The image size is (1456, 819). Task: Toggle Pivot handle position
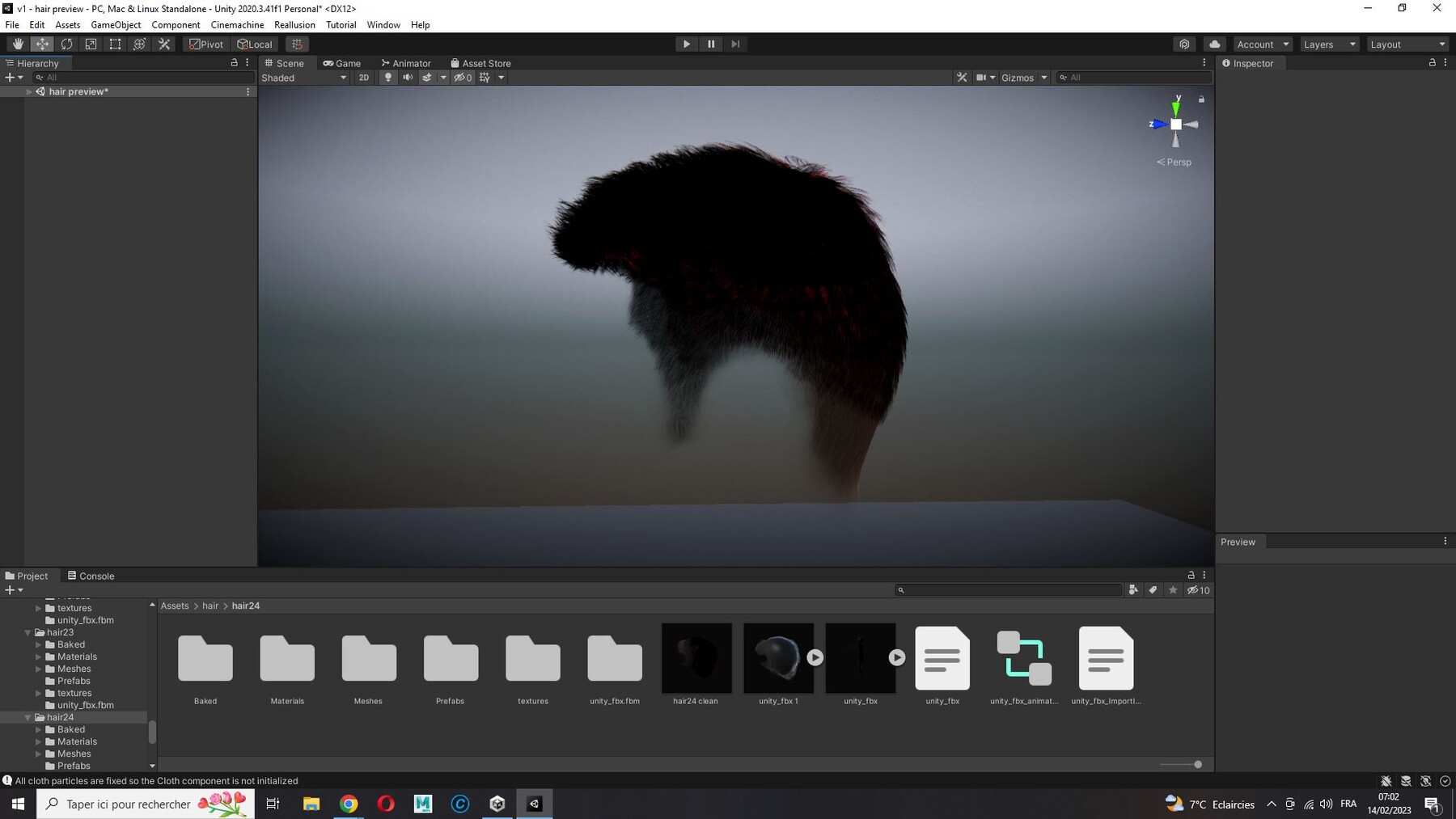pyautogui.click(x=206, y=44)
